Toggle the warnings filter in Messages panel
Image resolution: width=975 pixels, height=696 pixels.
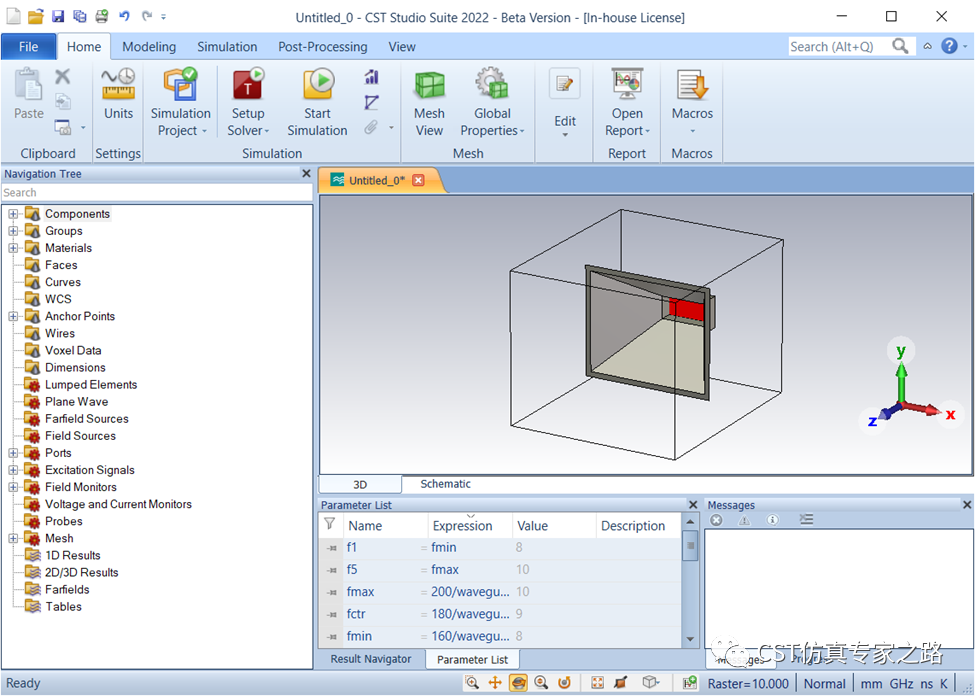coord(744,520)
